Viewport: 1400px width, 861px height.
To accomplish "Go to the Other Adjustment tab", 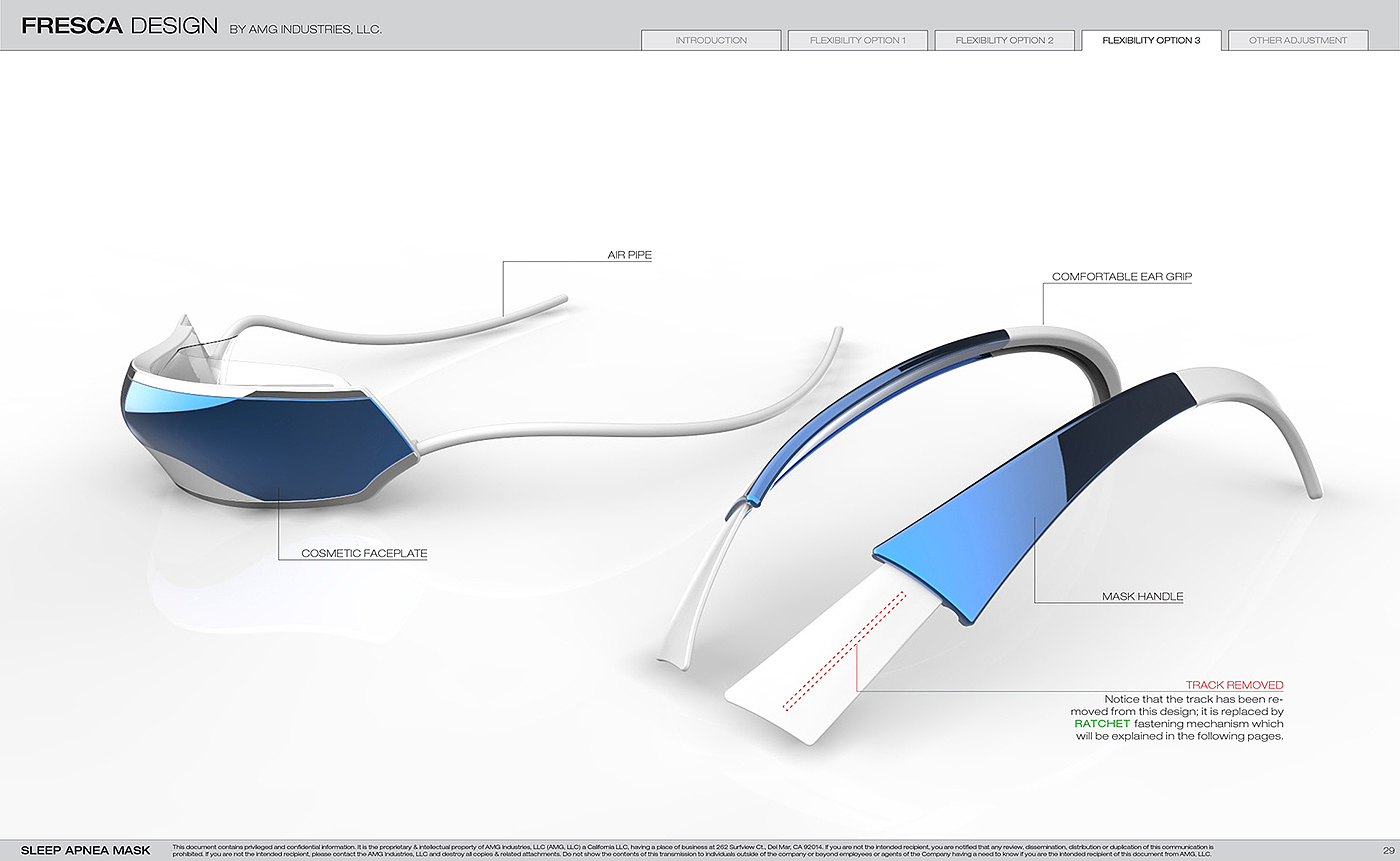I will [x=1297, y=41].
